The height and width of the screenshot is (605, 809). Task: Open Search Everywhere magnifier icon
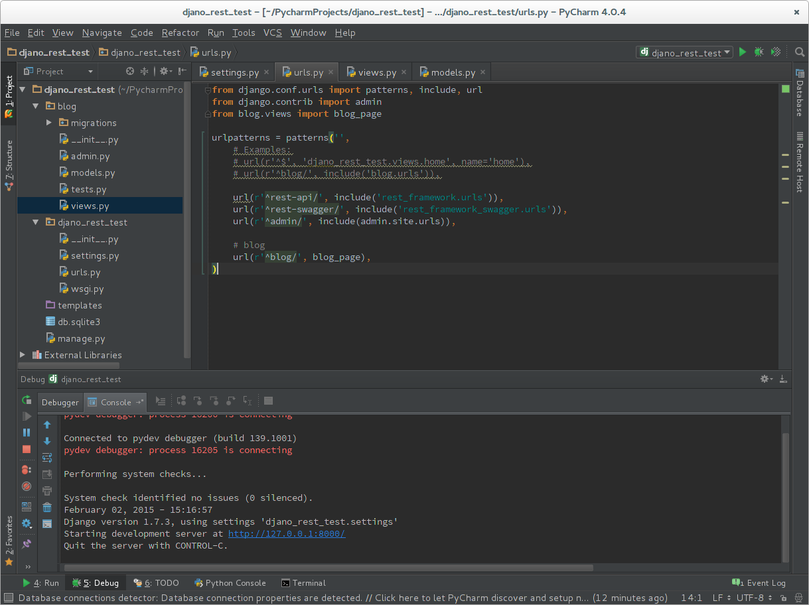(799, 52)
